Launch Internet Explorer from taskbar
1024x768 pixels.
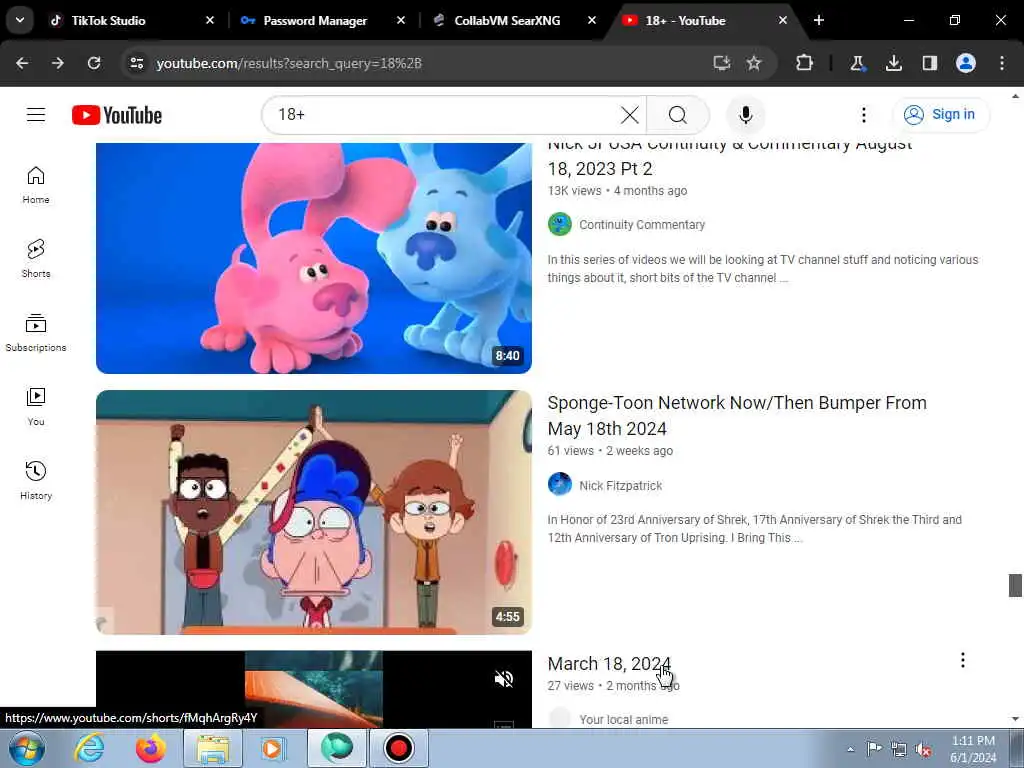pos(89,748)
